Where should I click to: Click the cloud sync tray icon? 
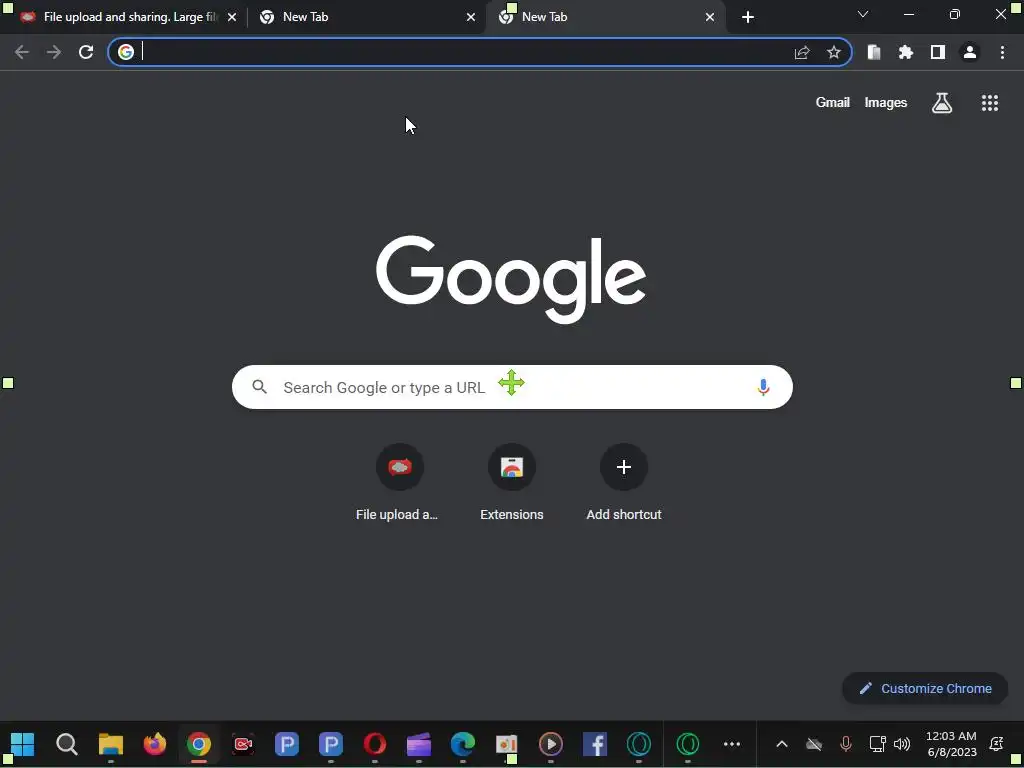814,744
